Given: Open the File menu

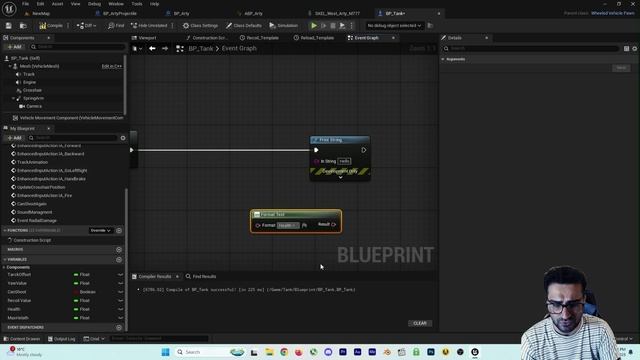Looking at the screenshot, I should coord(25,4).
